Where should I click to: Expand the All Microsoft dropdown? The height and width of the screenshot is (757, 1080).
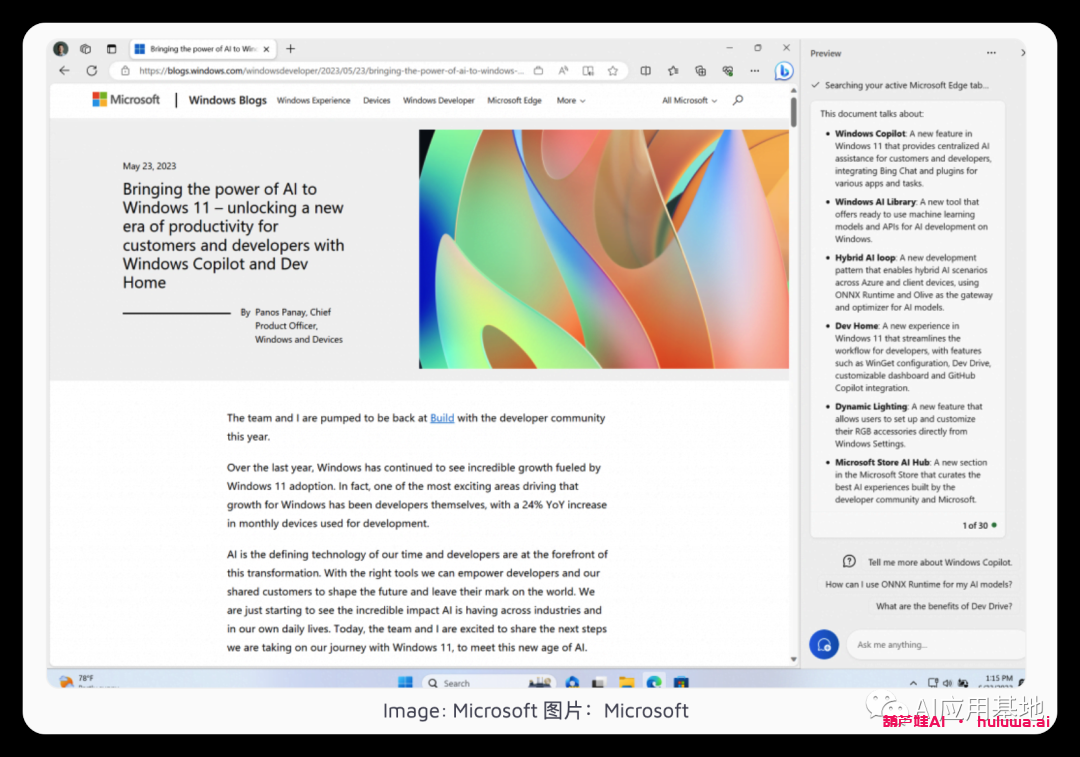coord(689,101)
